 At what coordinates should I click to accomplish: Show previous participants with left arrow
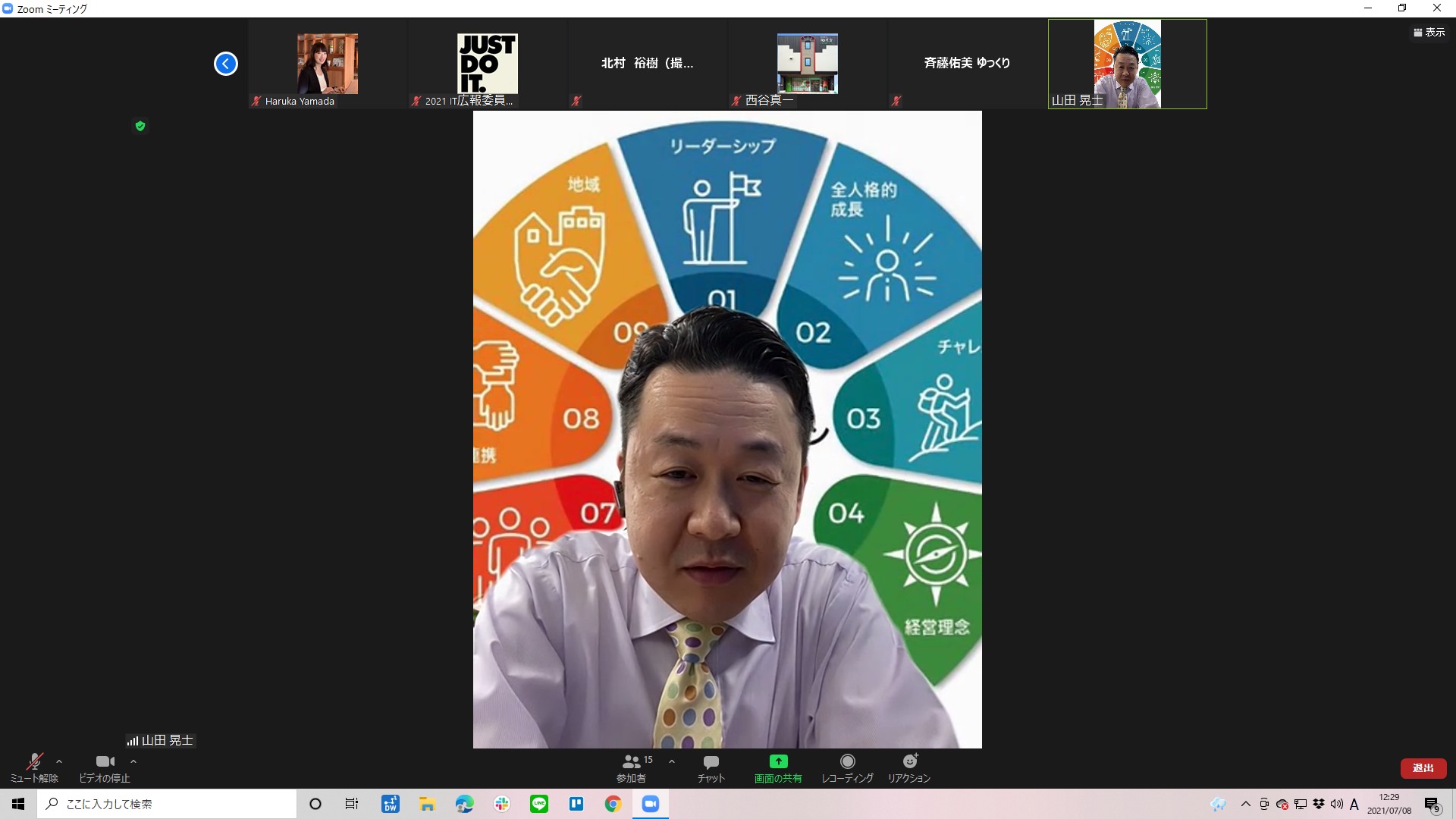coord(225,64)
